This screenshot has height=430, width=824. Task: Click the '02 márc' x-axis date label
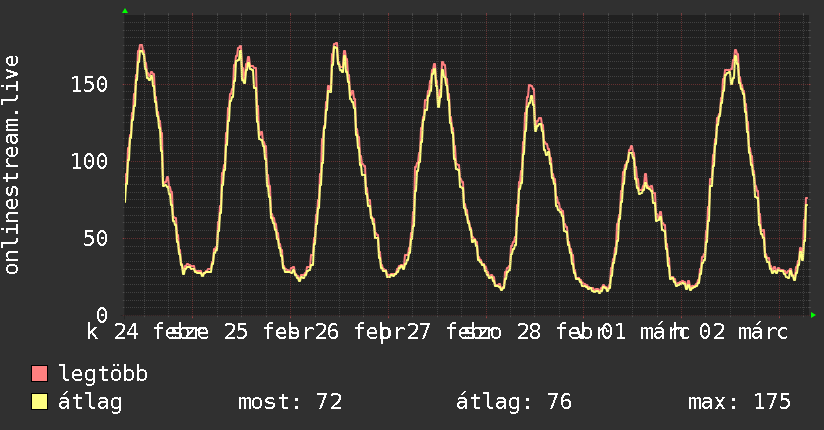point(743,332)
